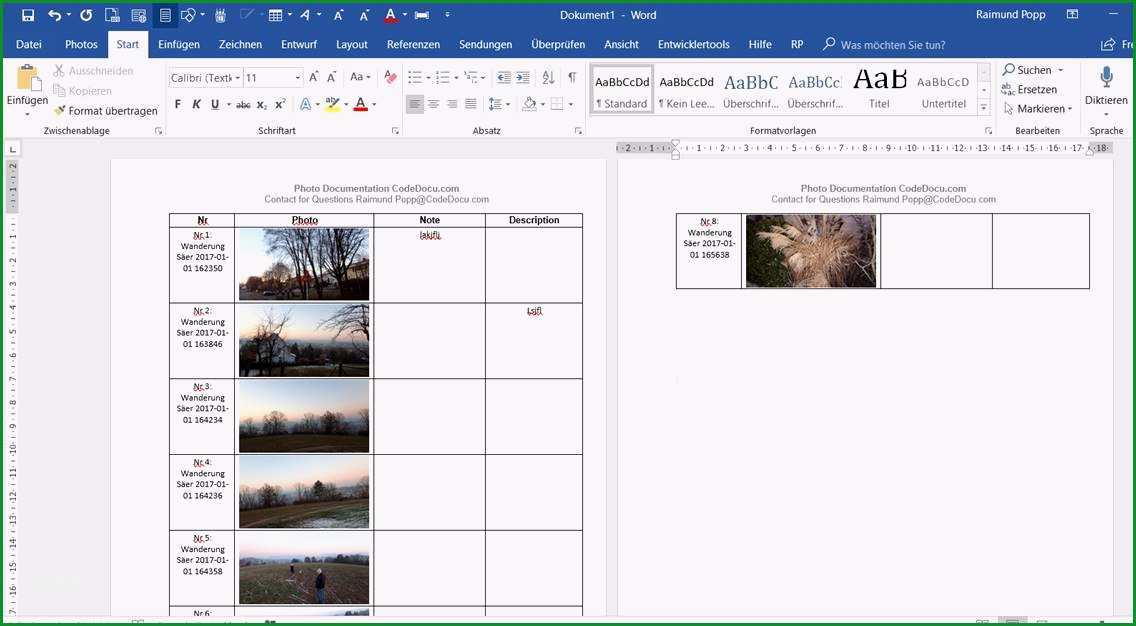This screenshot has height=626, width=1136.
Task: Select the Nr 8 grass photo
Action: 811,251
